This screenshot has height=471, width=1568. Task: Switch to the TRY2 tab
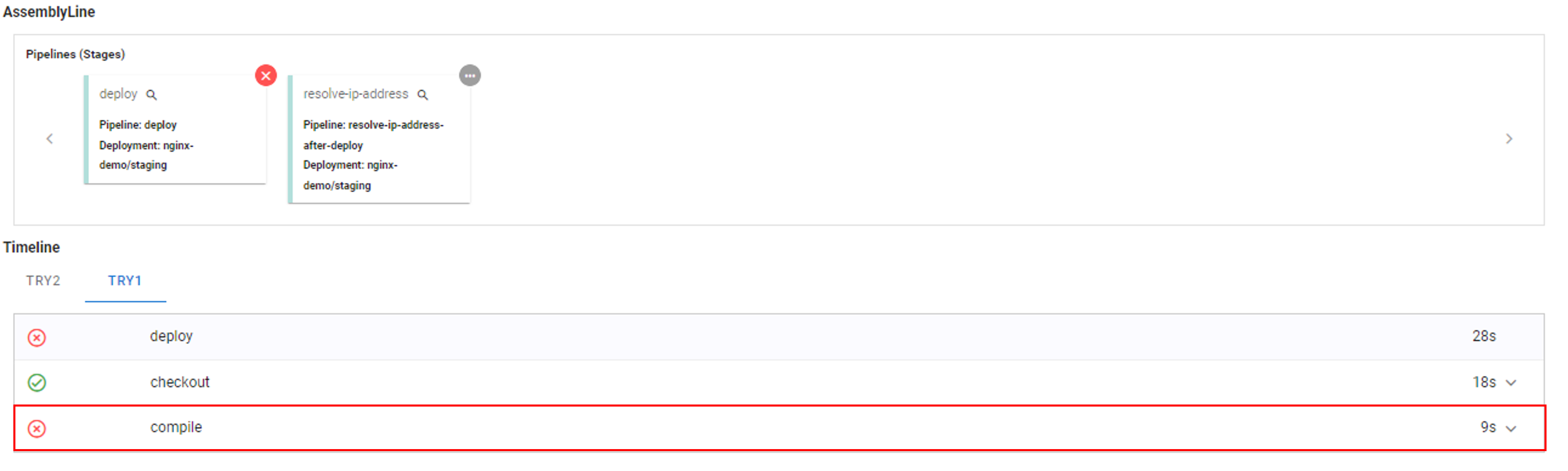click(x=43, y=280)
